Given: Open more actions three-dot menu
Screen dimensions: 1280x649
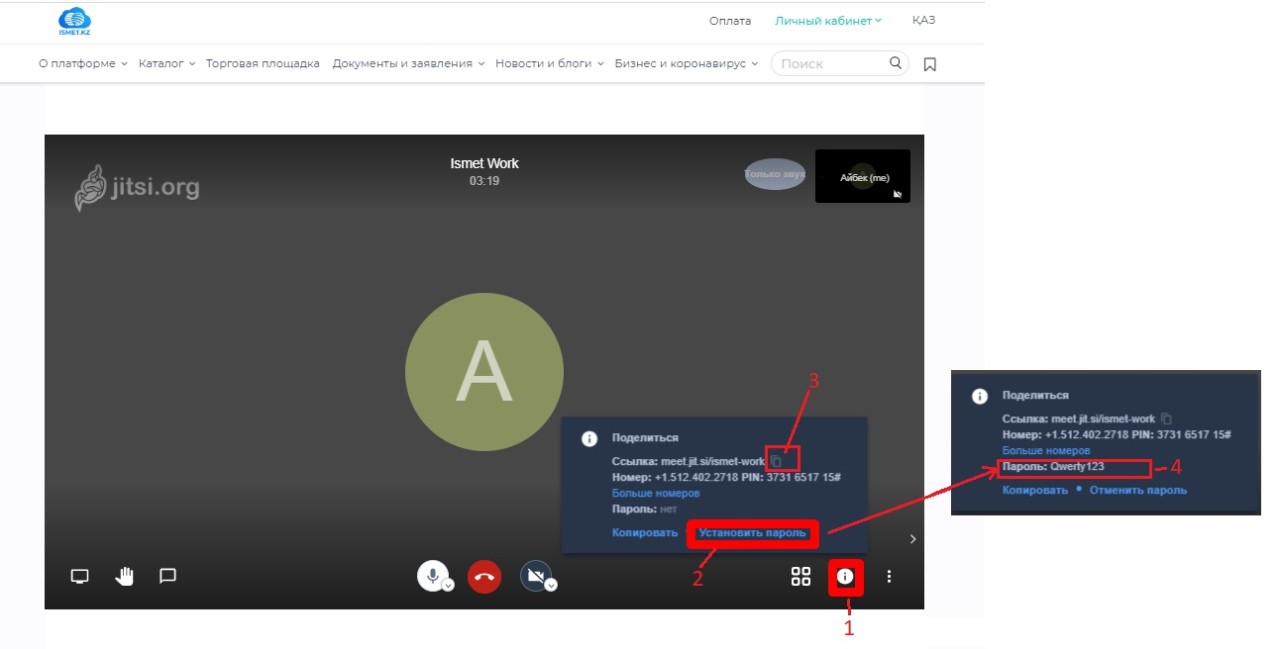Looking at the screenshot, I should (x=889, y=576).
